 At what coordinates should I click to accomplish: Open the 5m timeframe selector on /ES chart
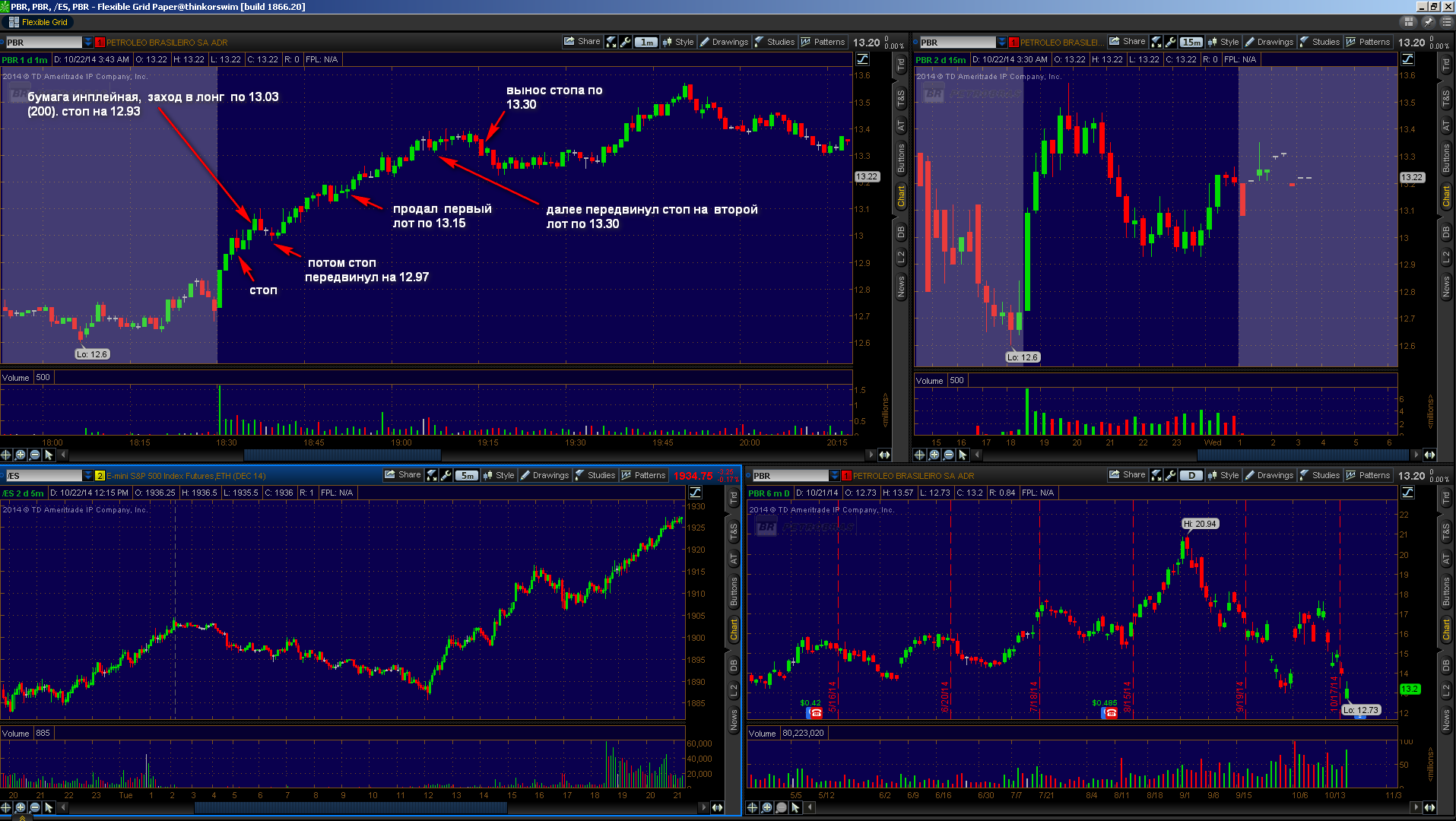coord(466,475)
